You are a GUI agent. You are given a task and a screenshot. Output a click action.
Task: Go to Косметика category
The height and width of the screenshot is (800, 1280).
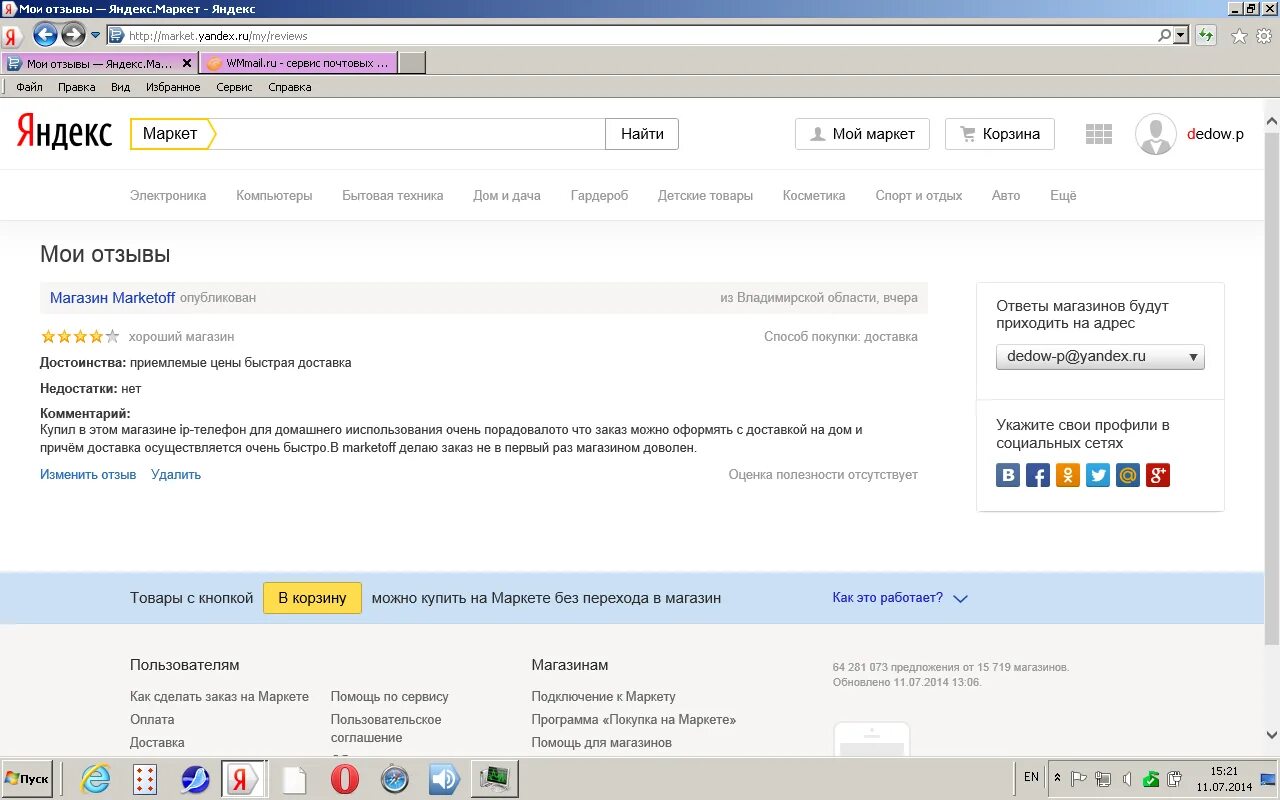pyautogui.click(x=814, y=196)
